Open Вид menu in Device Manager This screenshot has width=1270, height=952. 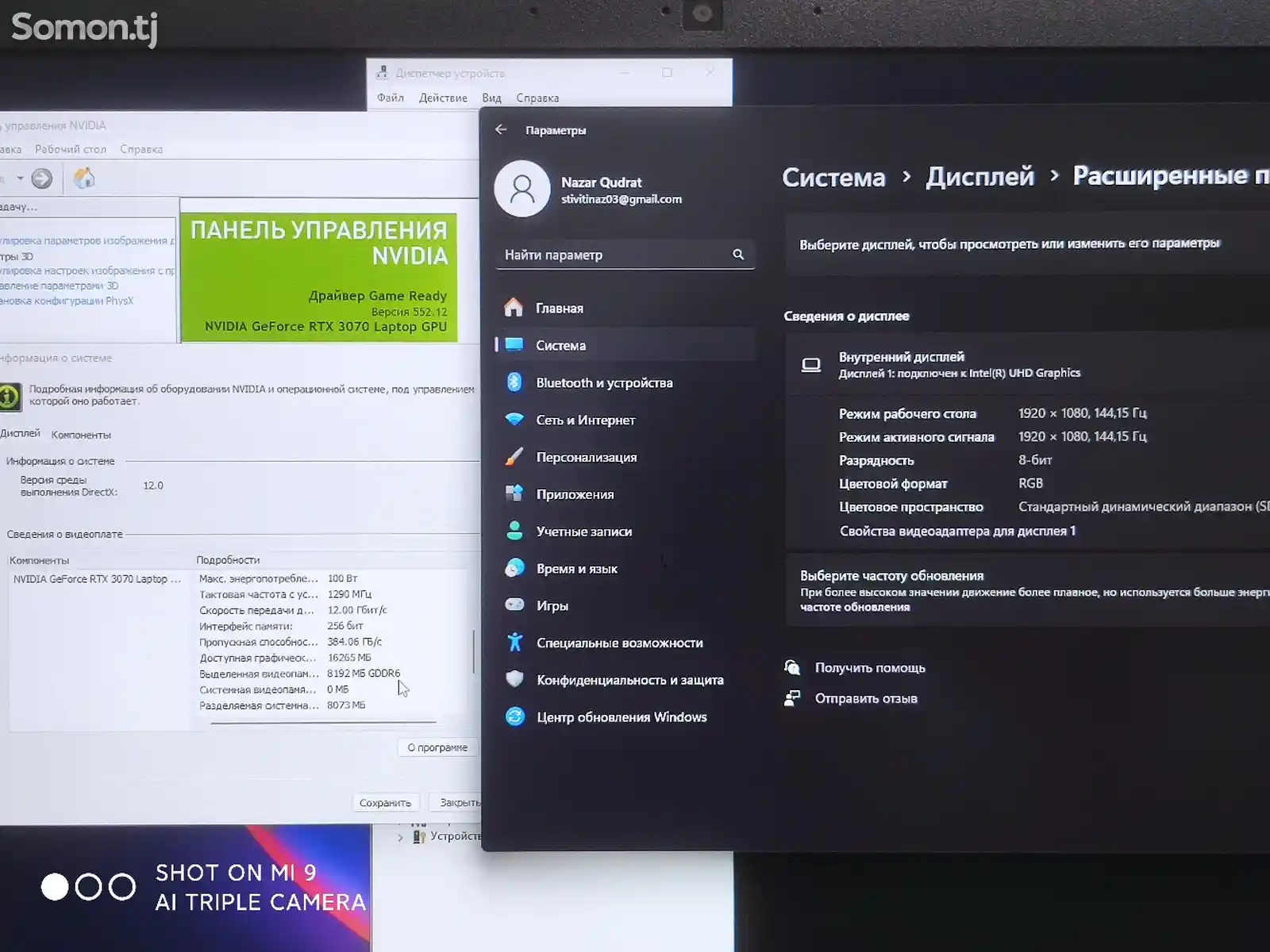[491, 98]
